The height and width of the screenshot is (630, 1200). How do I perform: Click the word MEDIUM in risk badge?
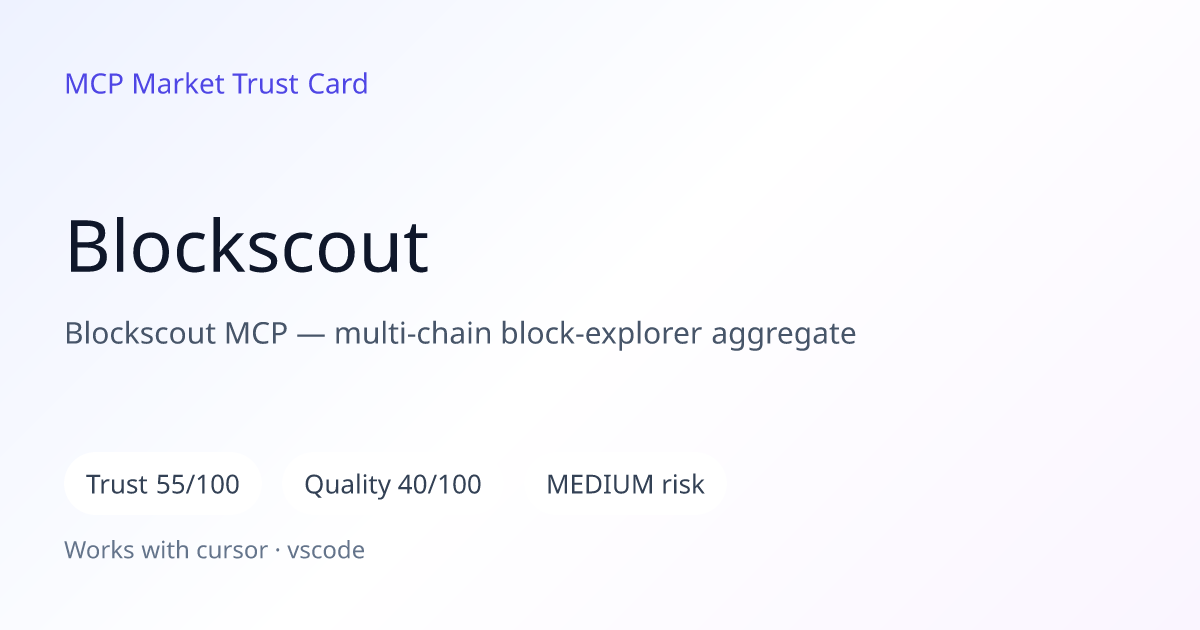(x=600, y=485)
